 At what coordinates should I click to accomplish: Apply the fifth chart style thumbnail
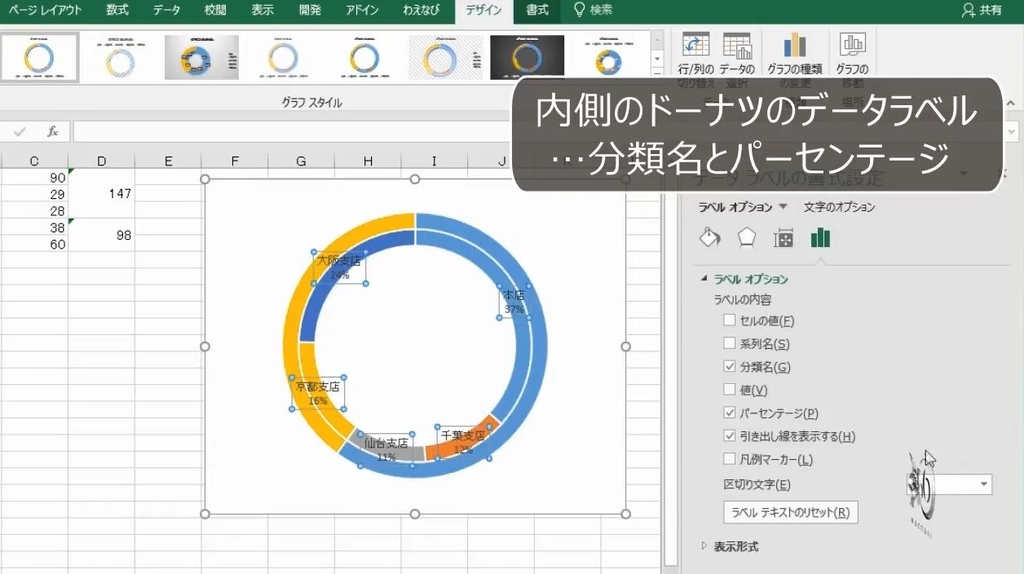(x=364, y=57)
